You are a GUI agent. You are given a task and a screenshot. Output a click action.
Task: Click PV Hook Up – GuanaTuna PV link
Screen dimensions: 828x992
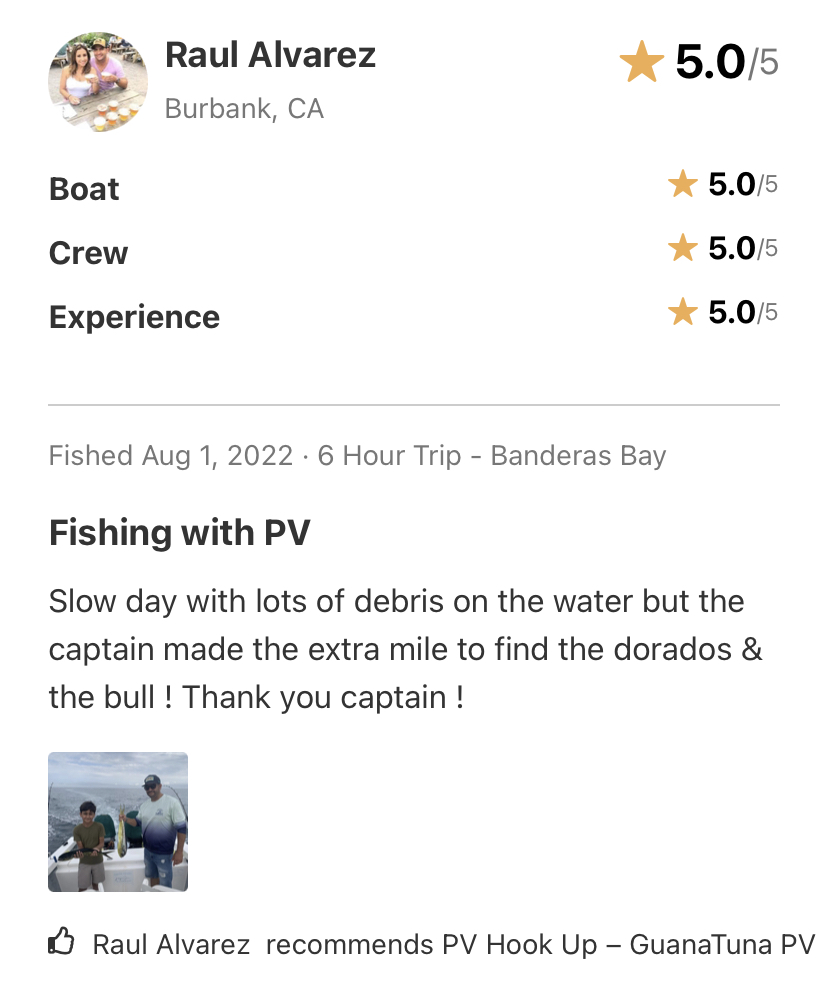tap(628, 945)
